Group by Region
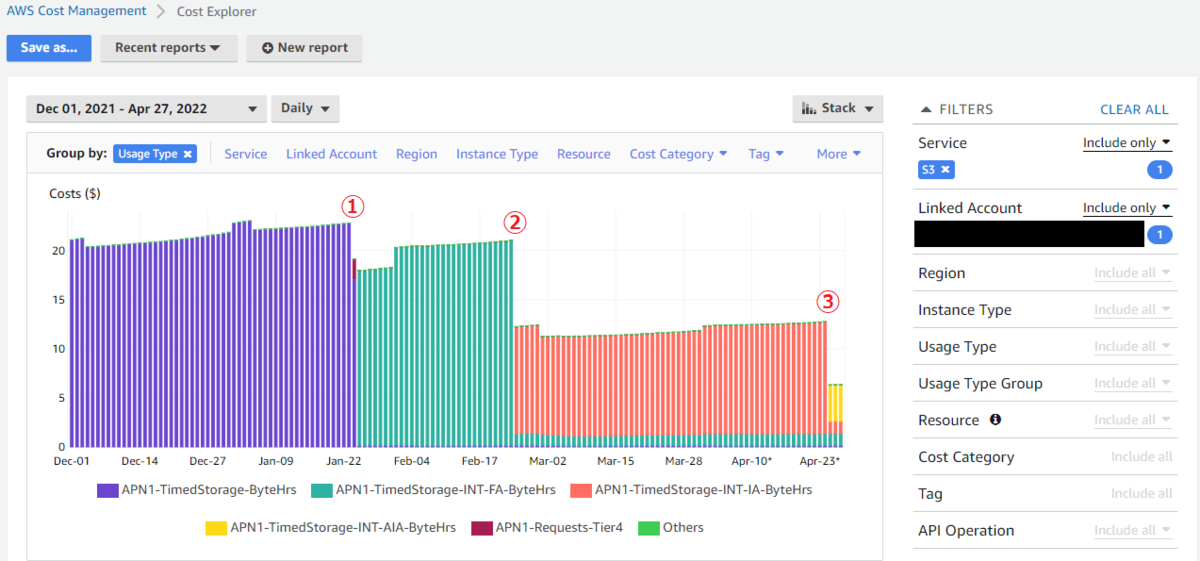 click(416, 154)
